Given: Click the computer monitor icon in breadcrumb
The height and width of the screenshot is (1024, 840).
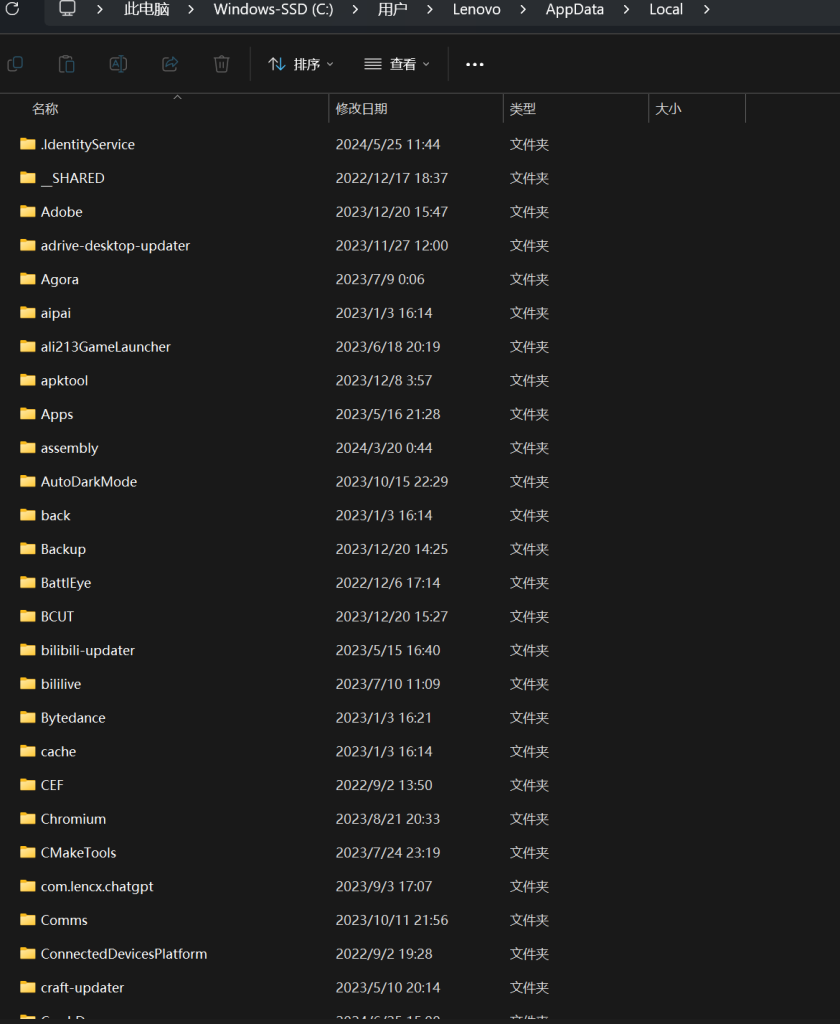Looking at the screenshot, I should point(68,9).
